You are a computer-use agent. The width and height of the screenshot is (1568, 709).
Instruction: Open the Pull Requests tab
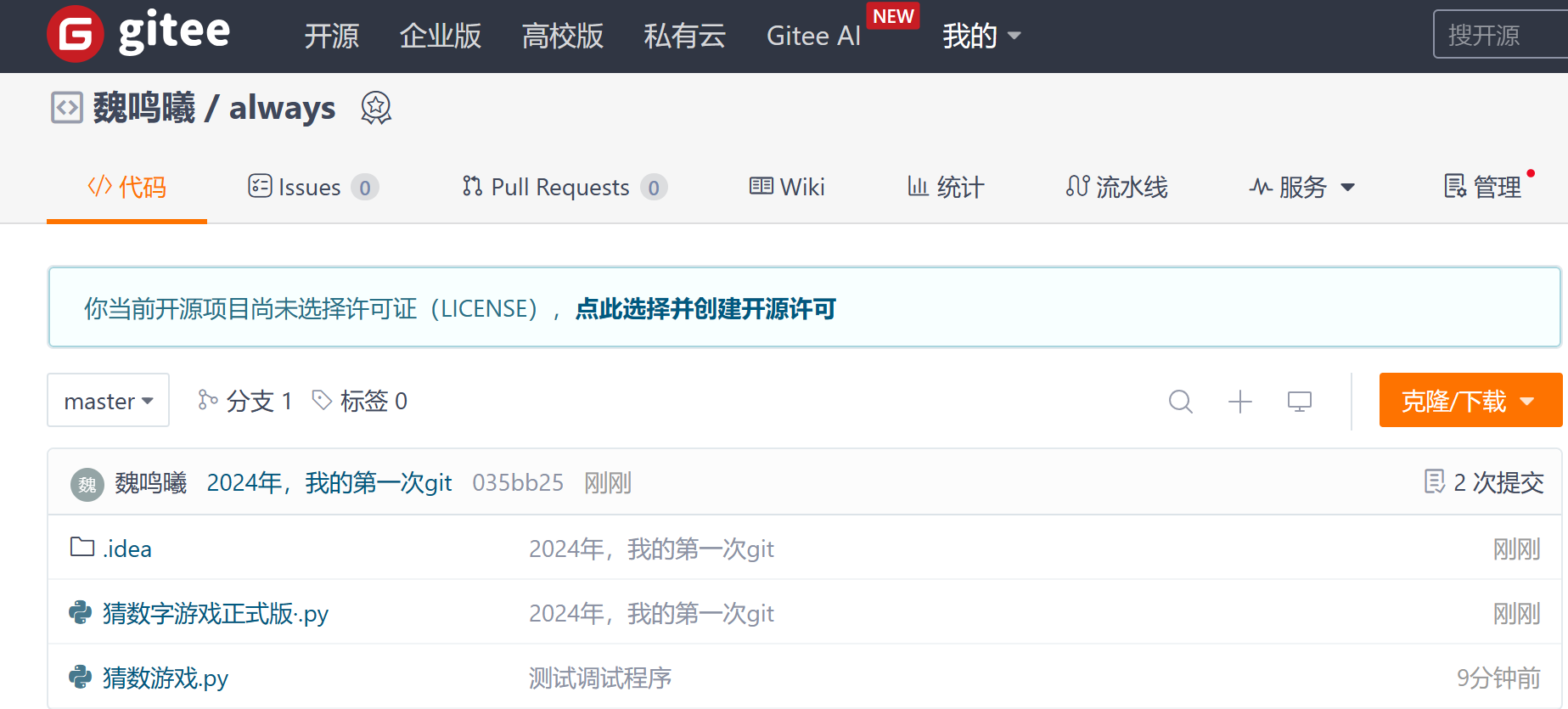tap(565, 187)
